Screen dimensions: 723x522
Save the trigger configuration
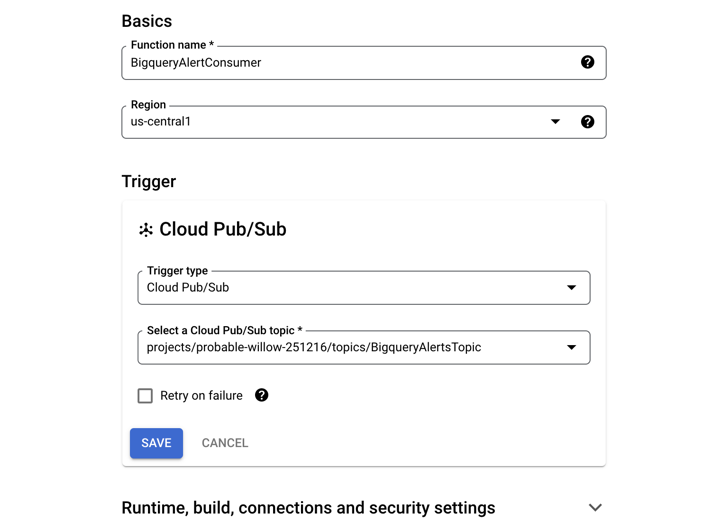[x=156, y=443]
